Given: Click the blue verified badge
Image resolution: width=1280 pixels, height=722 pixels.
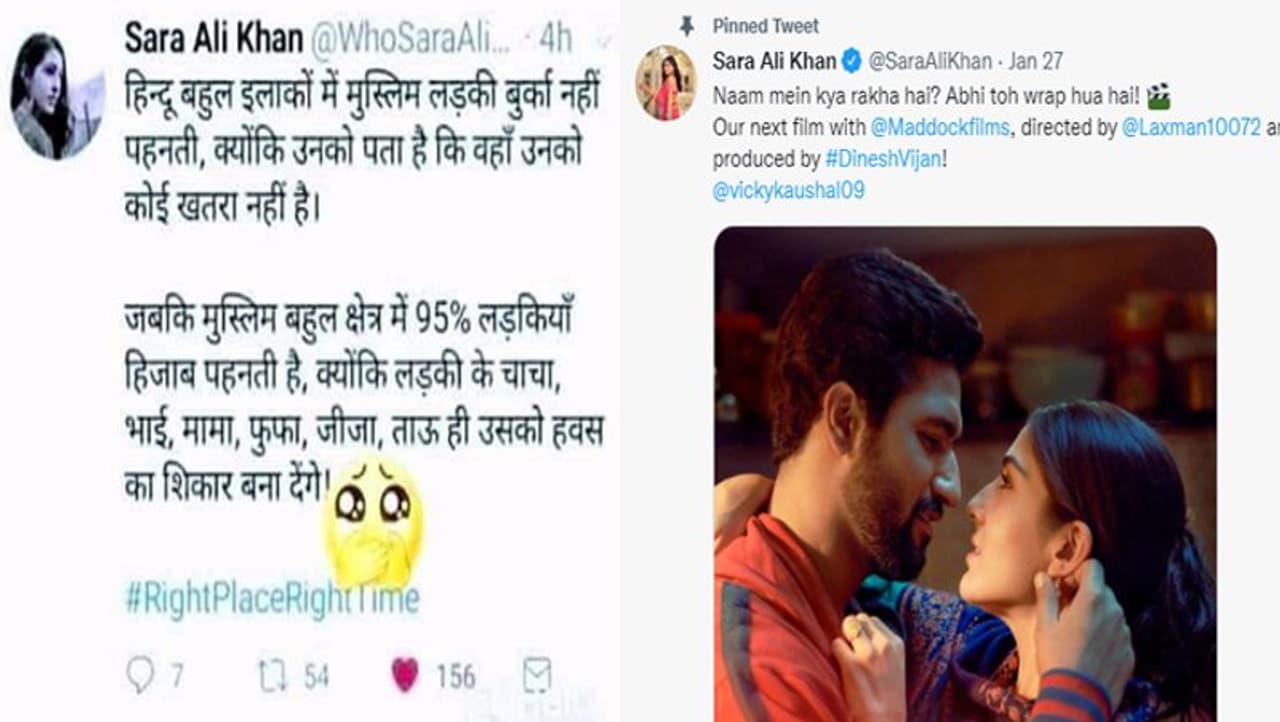Looking at the screenshot, I should tap(851, 61).
